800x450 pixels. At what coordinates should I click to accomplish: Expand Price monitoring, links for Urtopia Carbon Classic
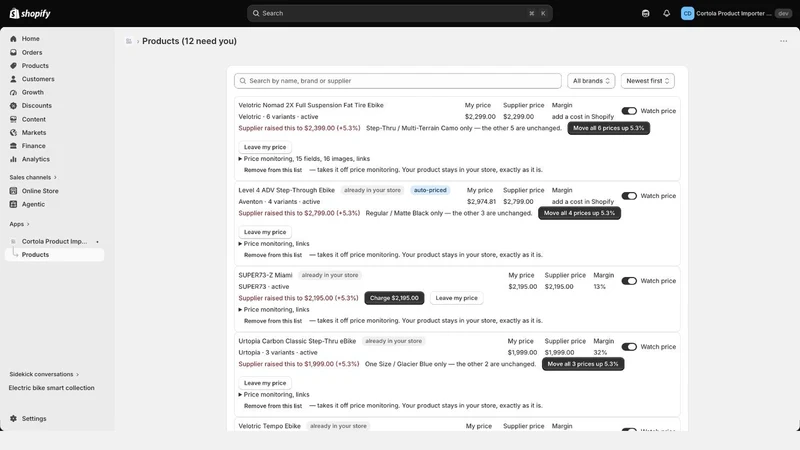point(273,394)
